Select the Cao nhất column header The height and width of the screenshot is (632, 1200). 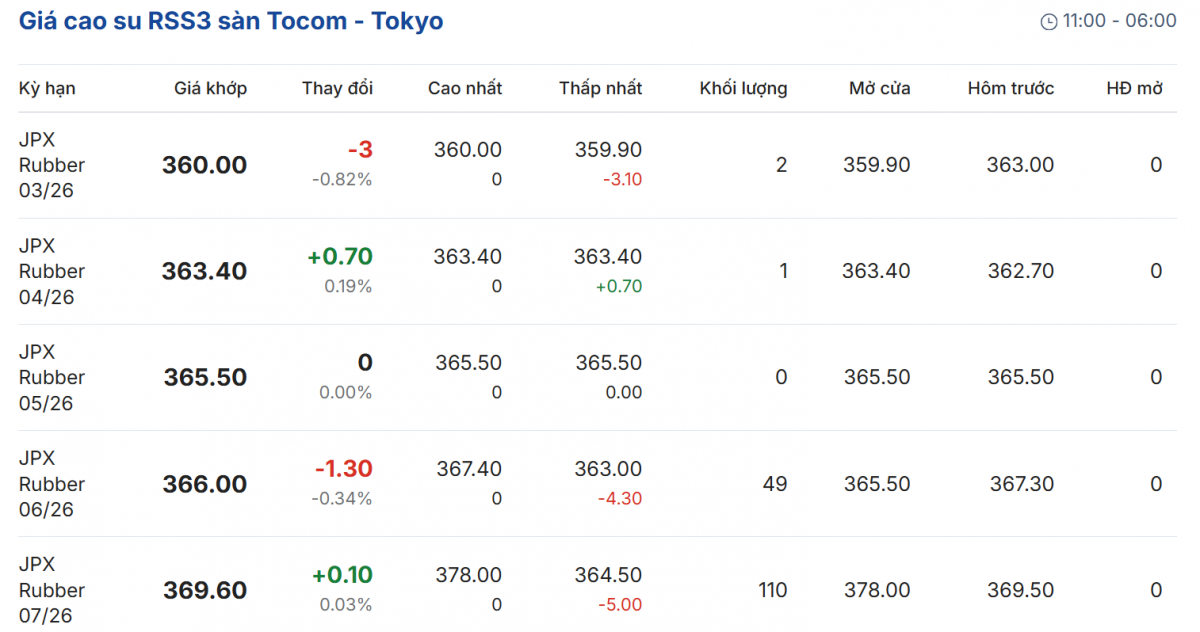coord(465,88)
